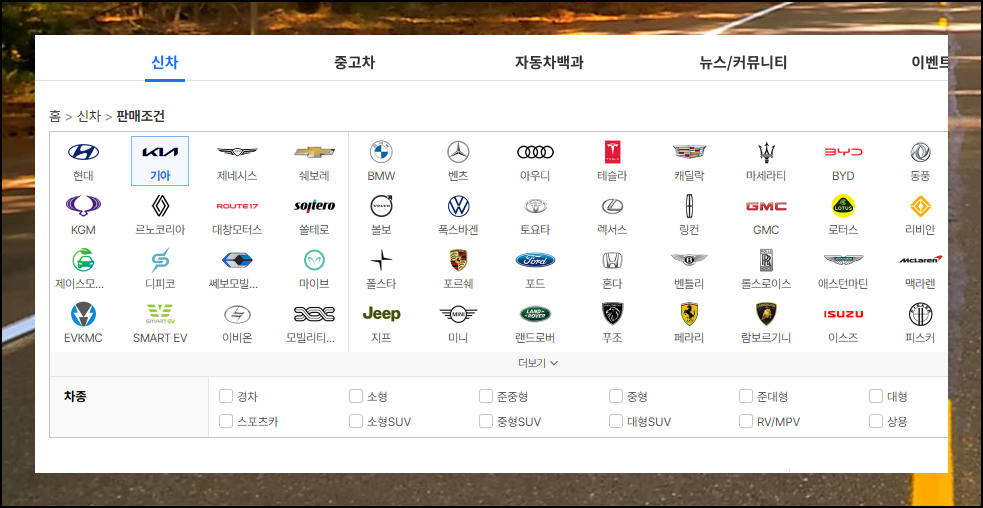983x508 pixels.
Task: Tick the 스포츠카 checkbox
Action: point(226,421)
